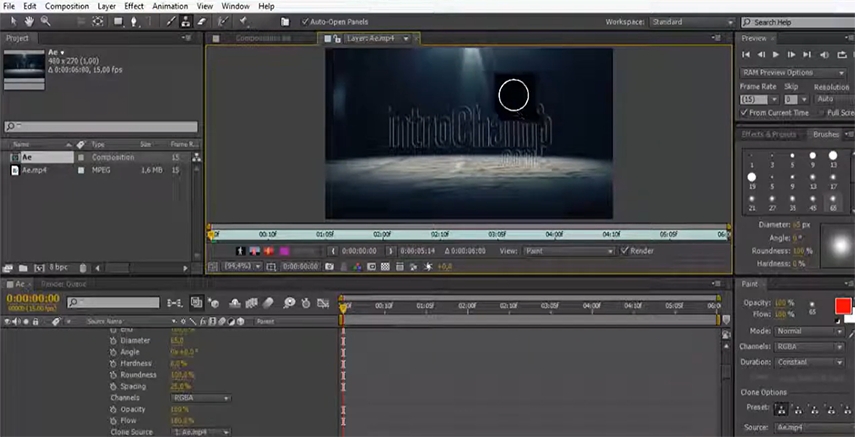Image resolution: width=855 pixels, height=437 pixels.
Task: Select the Pen tool
Action: pyautogui.click(x=134, y=22)
